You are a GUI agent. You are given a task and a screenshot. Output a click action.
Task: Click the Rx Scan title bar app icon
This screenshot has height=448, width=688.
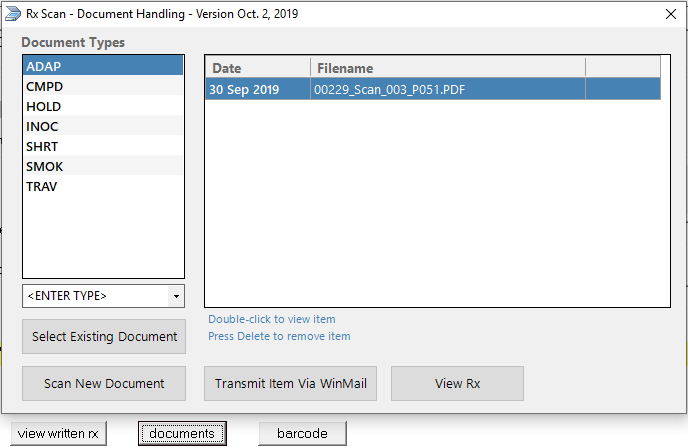[13, 15]
